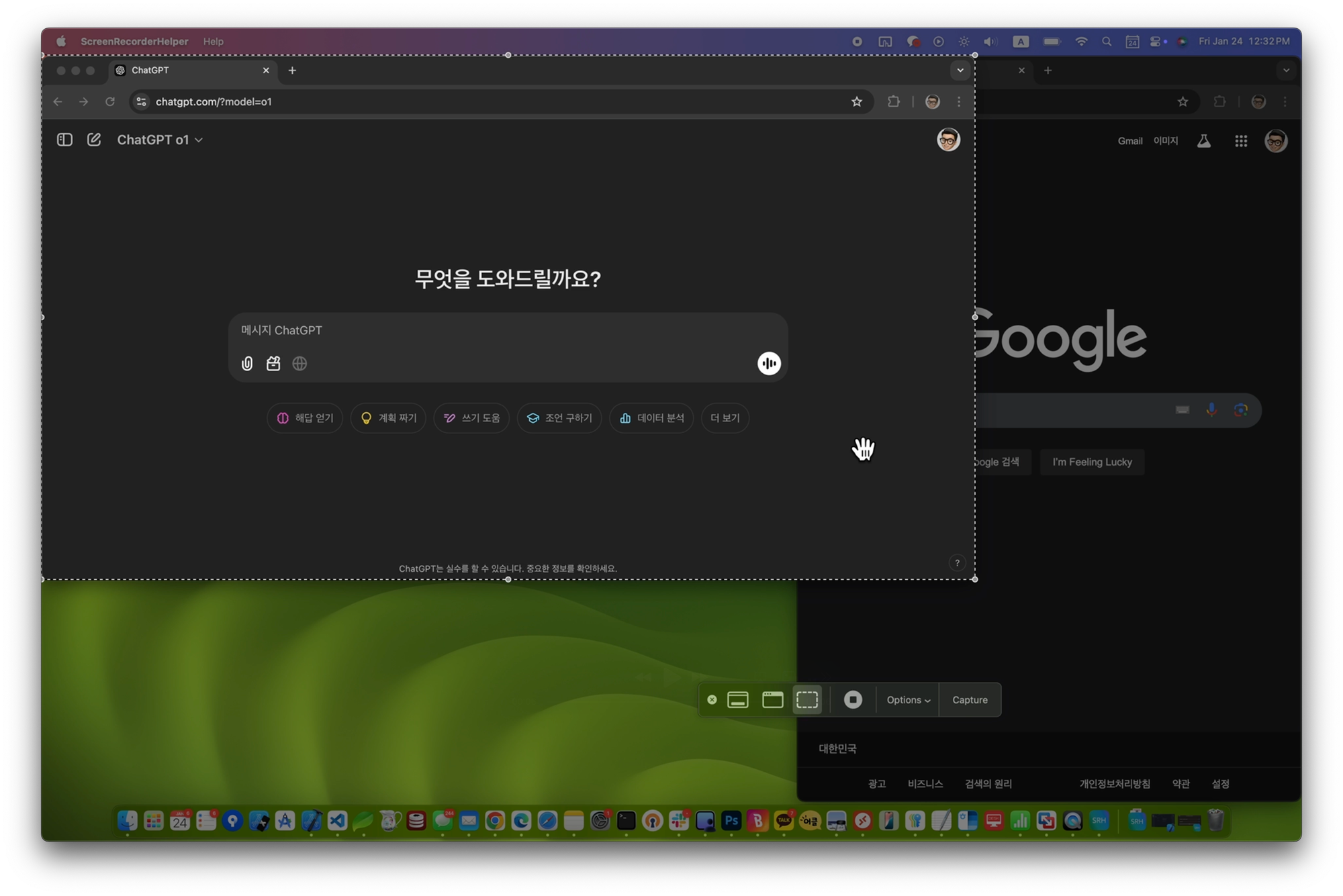This screenshot has width=1343, height=896.
Task: Start voice mode with the waveform icon
Action: click(768, 363)
